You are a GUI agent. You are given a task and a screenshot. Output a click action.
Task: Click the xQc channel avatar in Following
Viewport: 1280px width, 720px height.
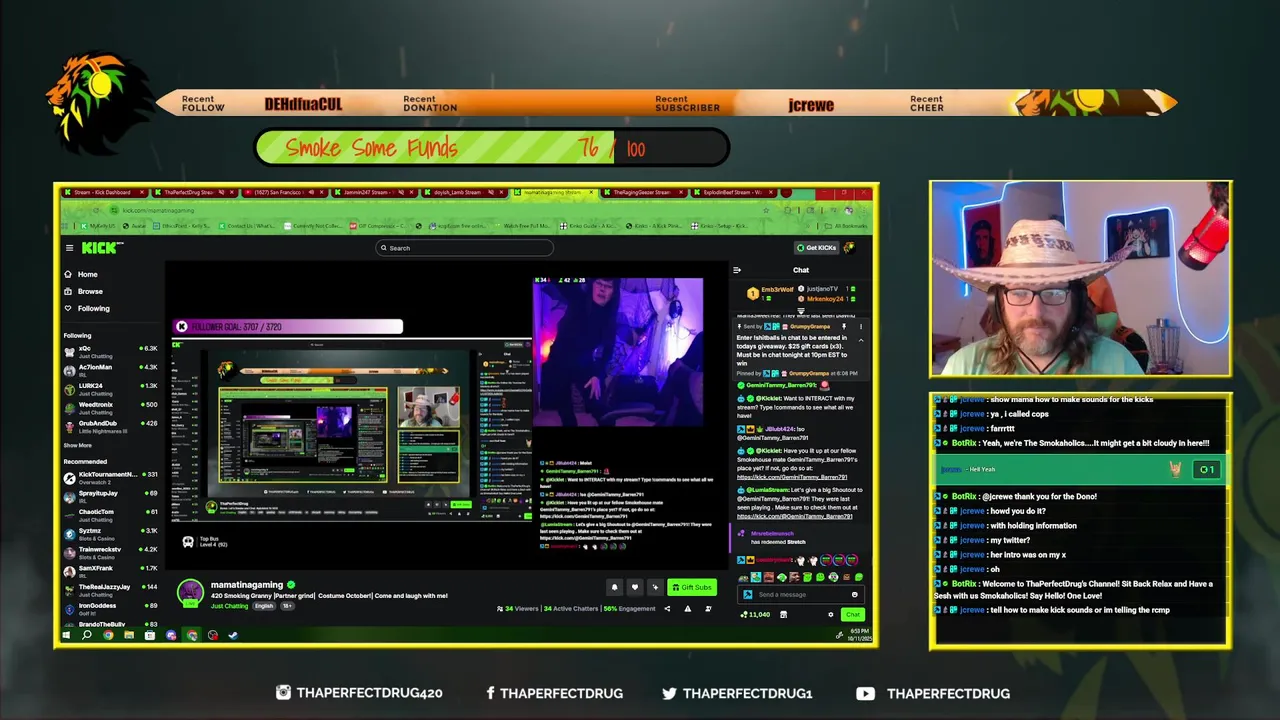tap(69, 352)
